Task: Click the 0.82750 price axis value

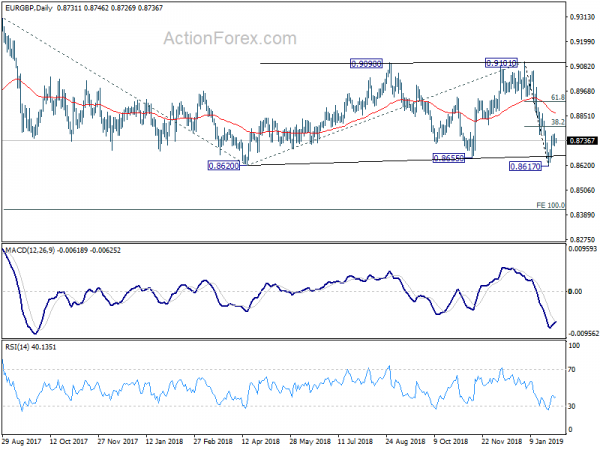Action: pyautogui.click(x=582, y=240)
